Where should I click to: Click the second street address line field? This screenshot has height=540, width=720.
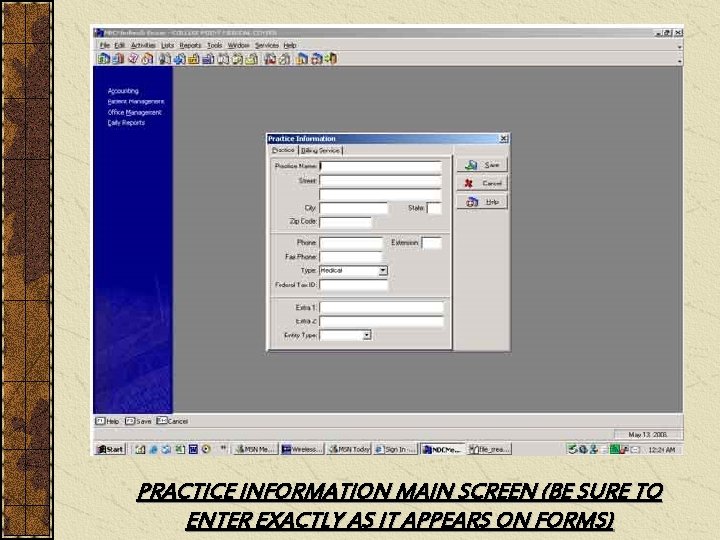pyautogui.click(x=381, y=195)
